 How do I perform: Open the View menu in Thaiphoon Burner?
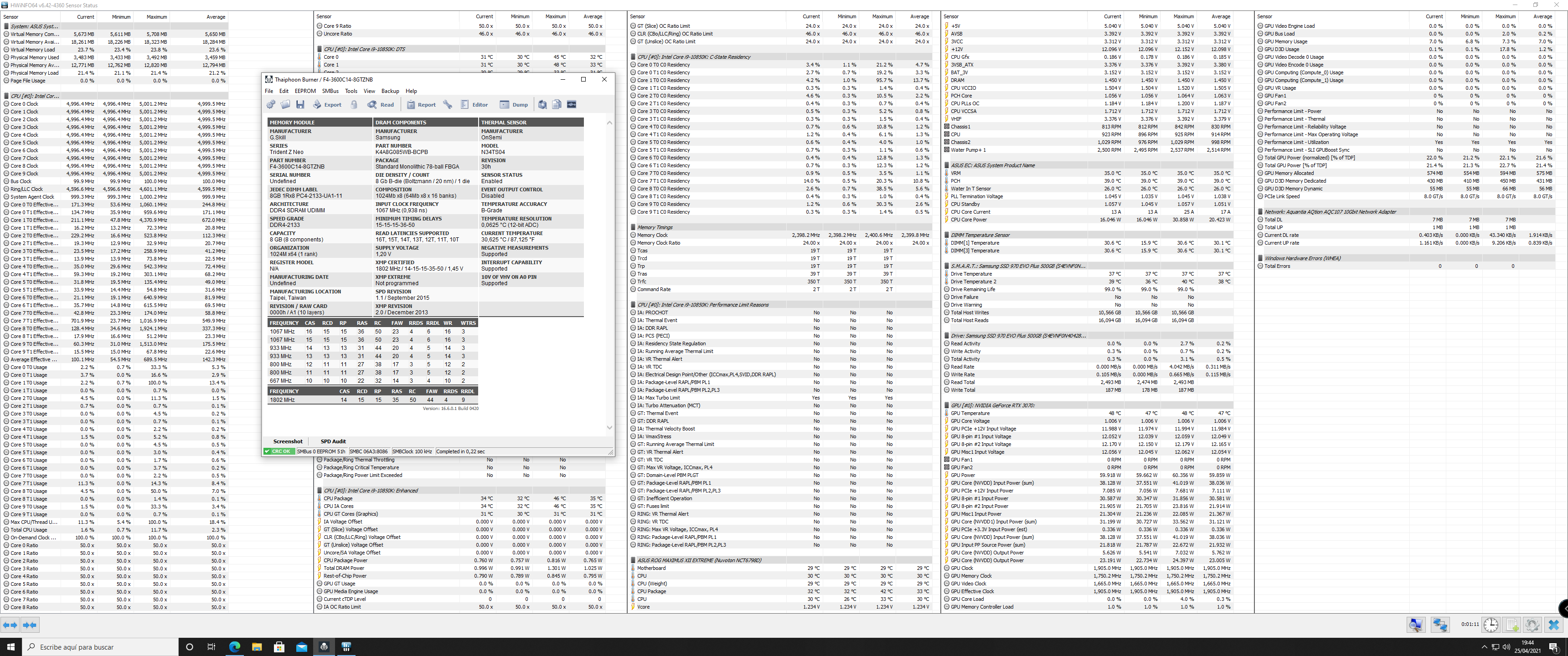tap(370, 91)
